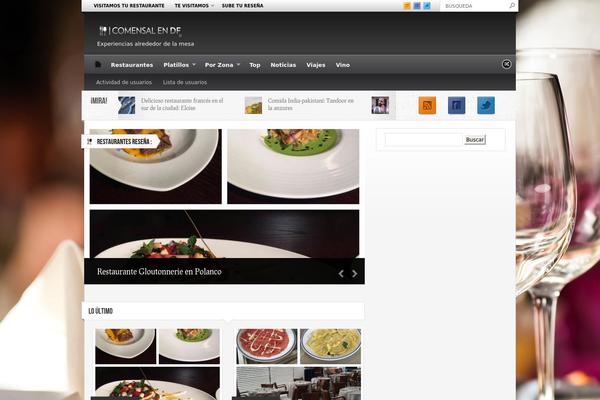
Task: Open Lista de usuarios submenu link
Action: point(185,82)
